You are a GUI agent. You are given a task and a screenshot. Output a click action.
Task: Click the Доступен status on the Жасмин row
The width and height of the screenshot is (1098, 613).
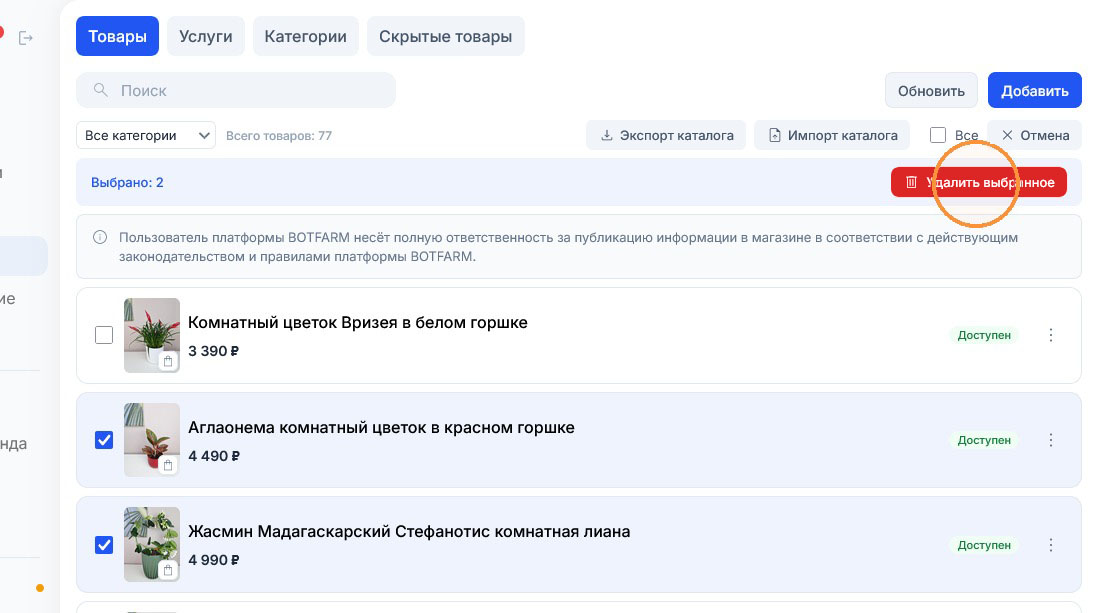984,545
